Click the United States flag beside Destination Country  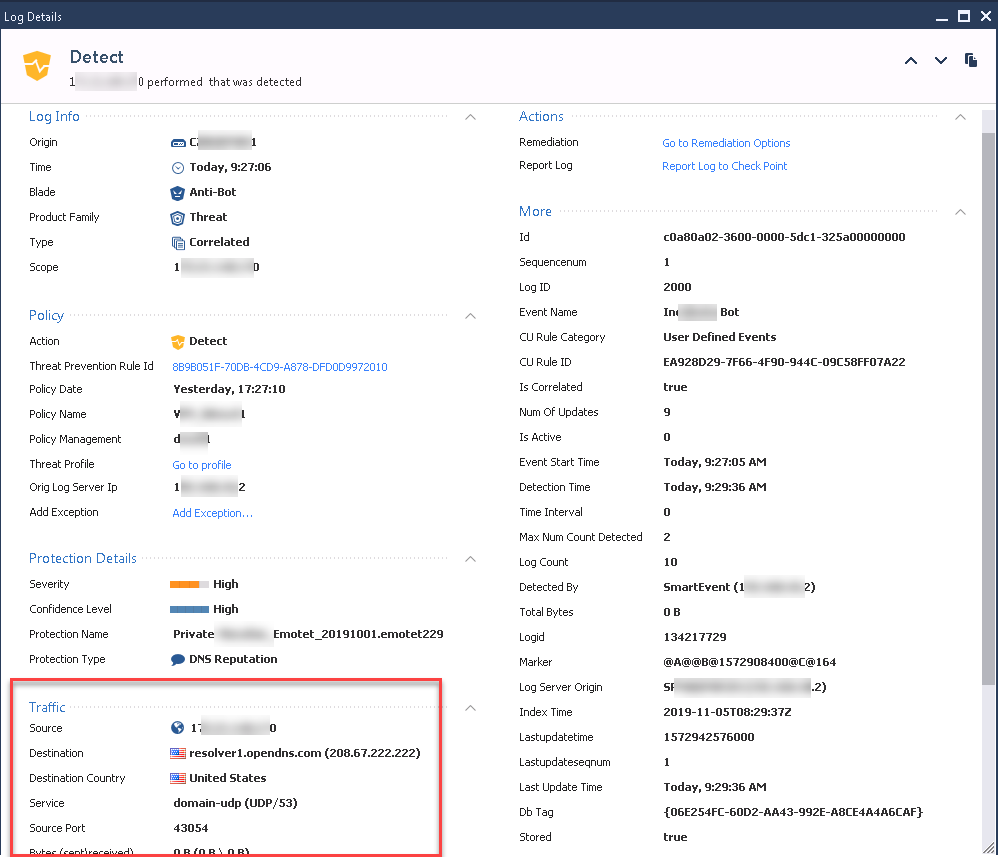pos(178,778)
